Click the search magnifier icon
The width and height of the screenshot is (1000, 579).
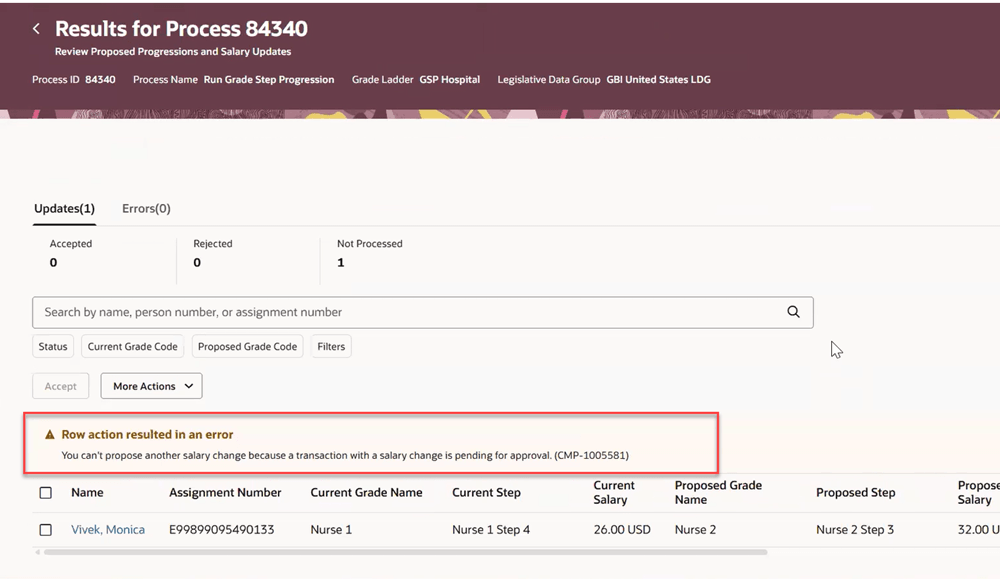pyautogui.click(x=793, y=312)
